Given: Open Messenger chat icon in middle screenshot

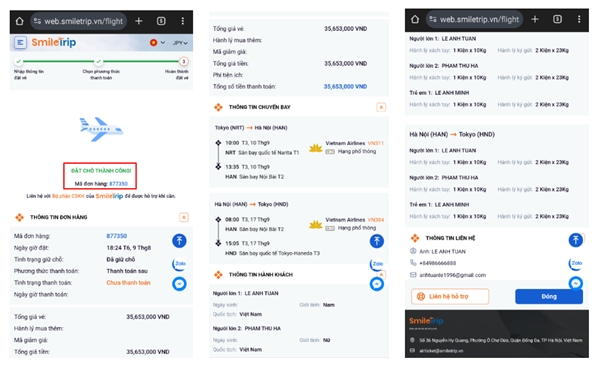Looking at the screenshot, I should pos(377,284).
